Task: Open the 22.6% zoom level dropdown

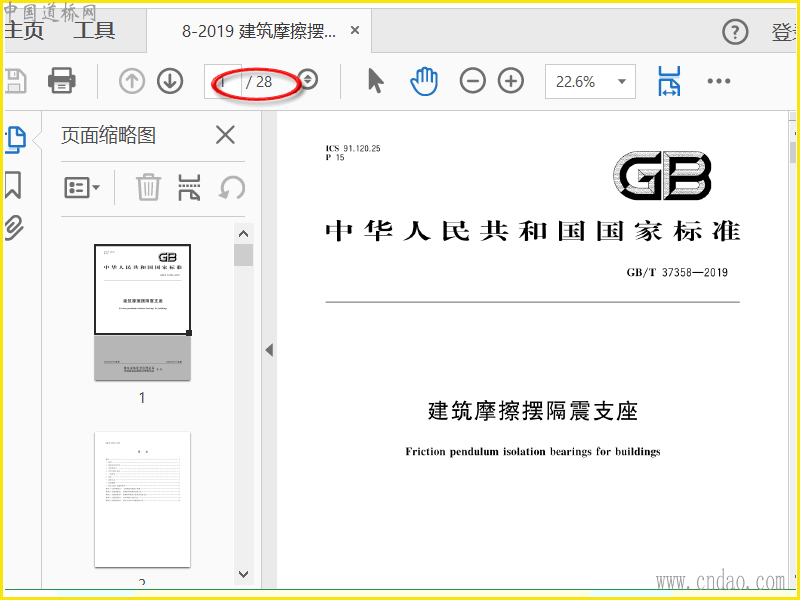Action: click(590, 81)
